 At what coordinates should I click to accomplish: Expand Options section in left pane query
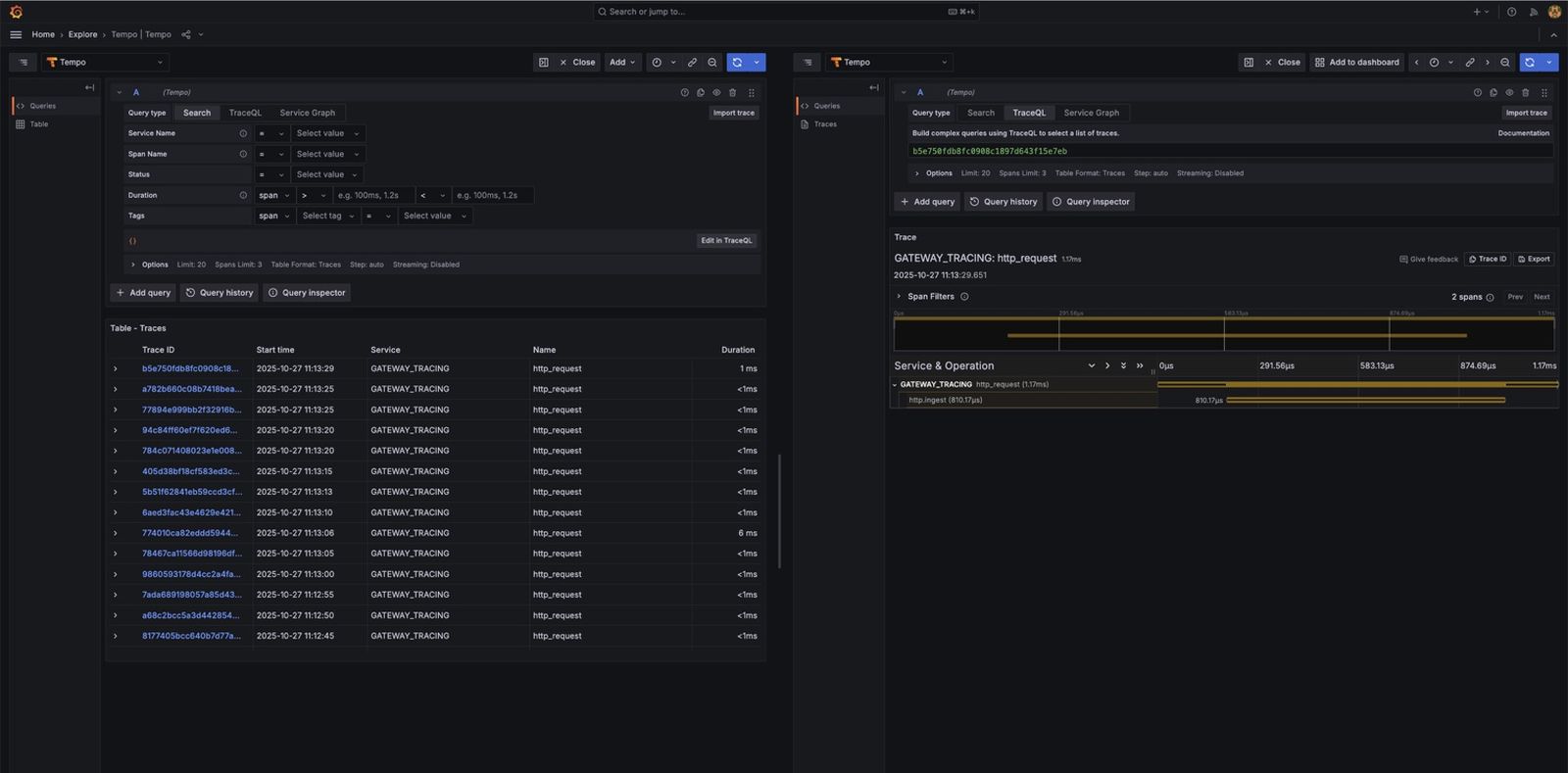tap(133, 265)
